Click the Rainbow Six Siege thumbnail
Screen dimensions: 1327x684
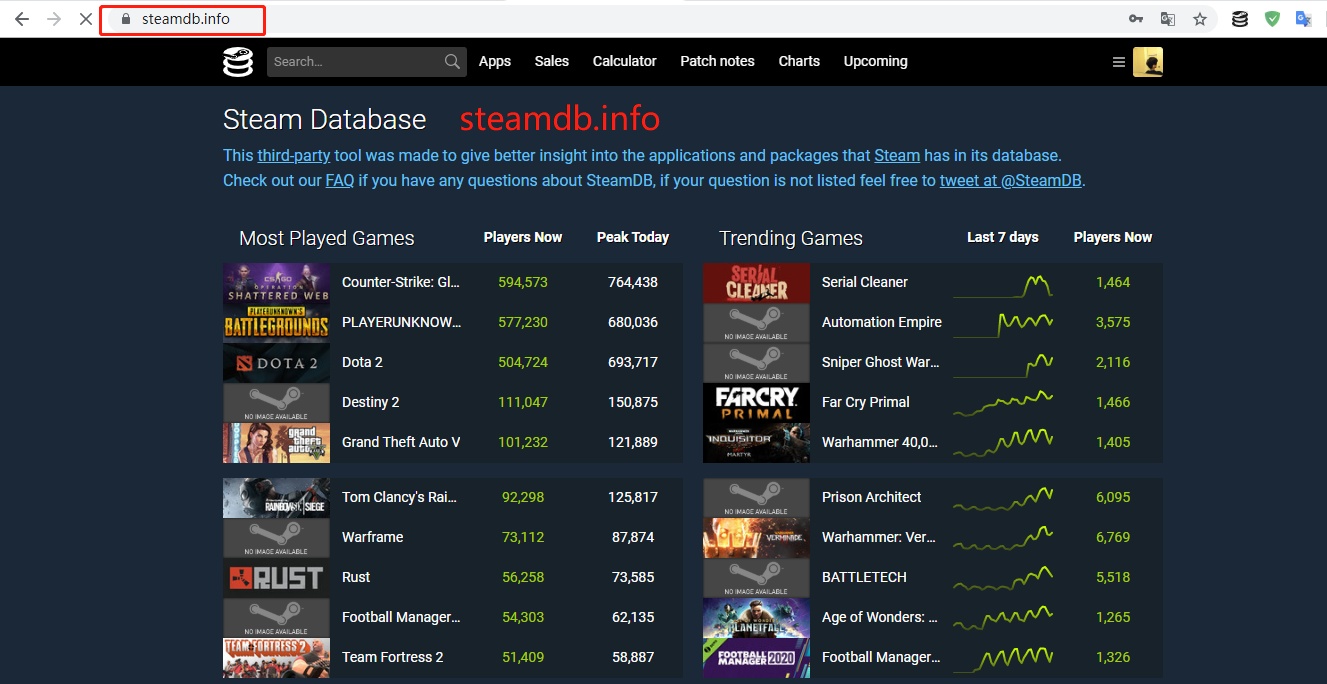coord(277,498)
